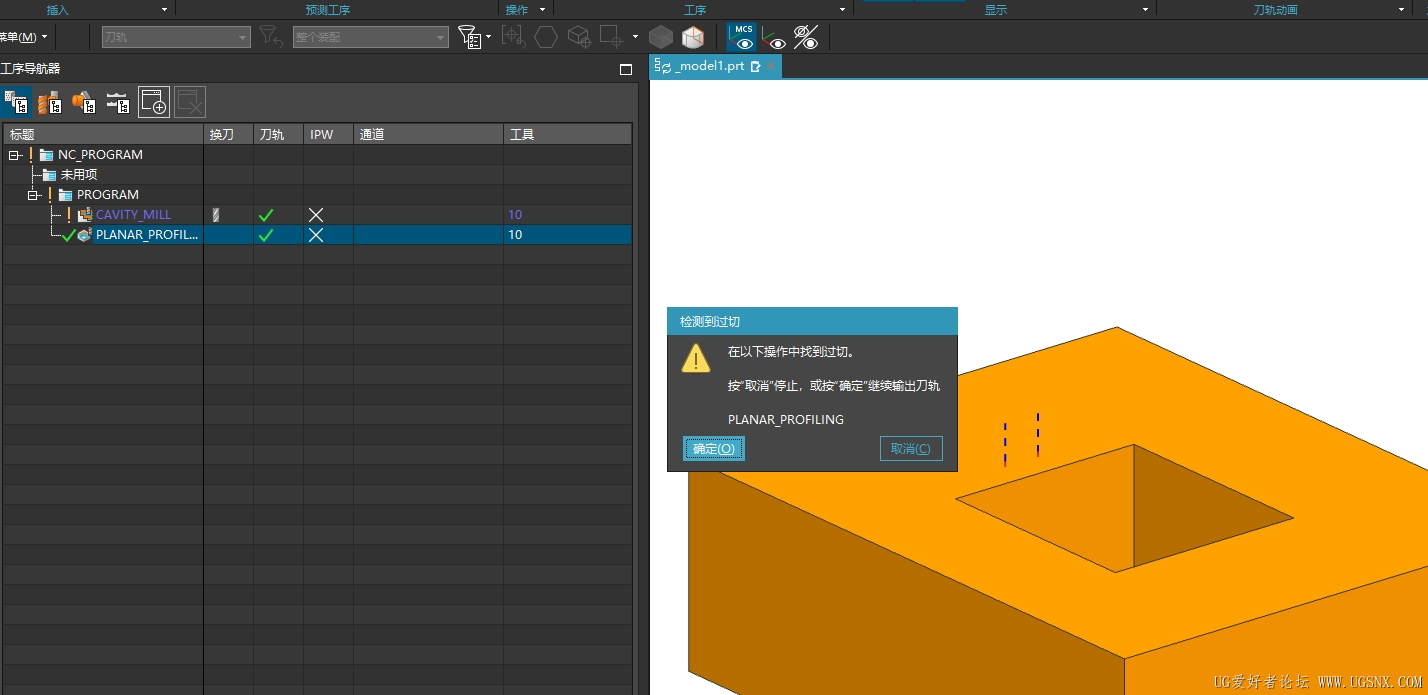Viewport: 1428px width, 695px height.
Task: Collapse the NC_PROGRAM tree node
Action: coord(14,155)
